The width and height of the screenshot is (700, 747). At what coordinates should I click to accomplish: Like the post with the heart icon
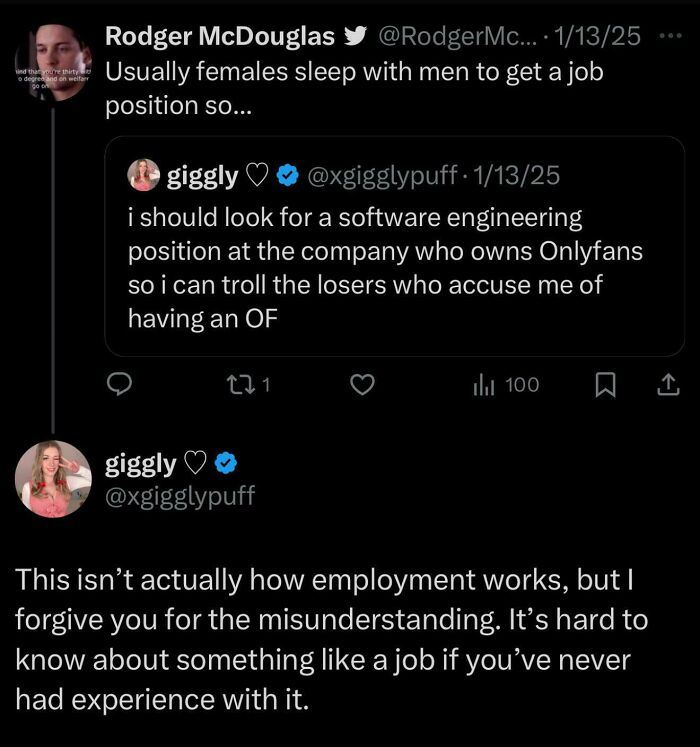363,384
